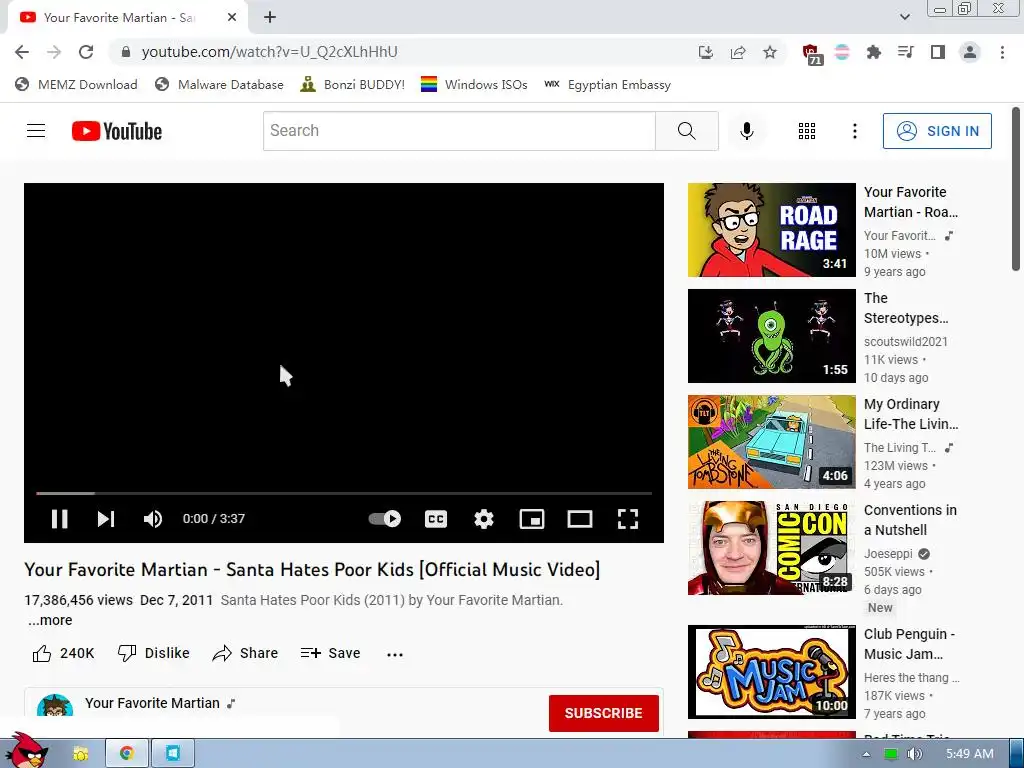Go to the YouTube home logo
Viewport: 1024px width, 768px height.
point(117,131)
